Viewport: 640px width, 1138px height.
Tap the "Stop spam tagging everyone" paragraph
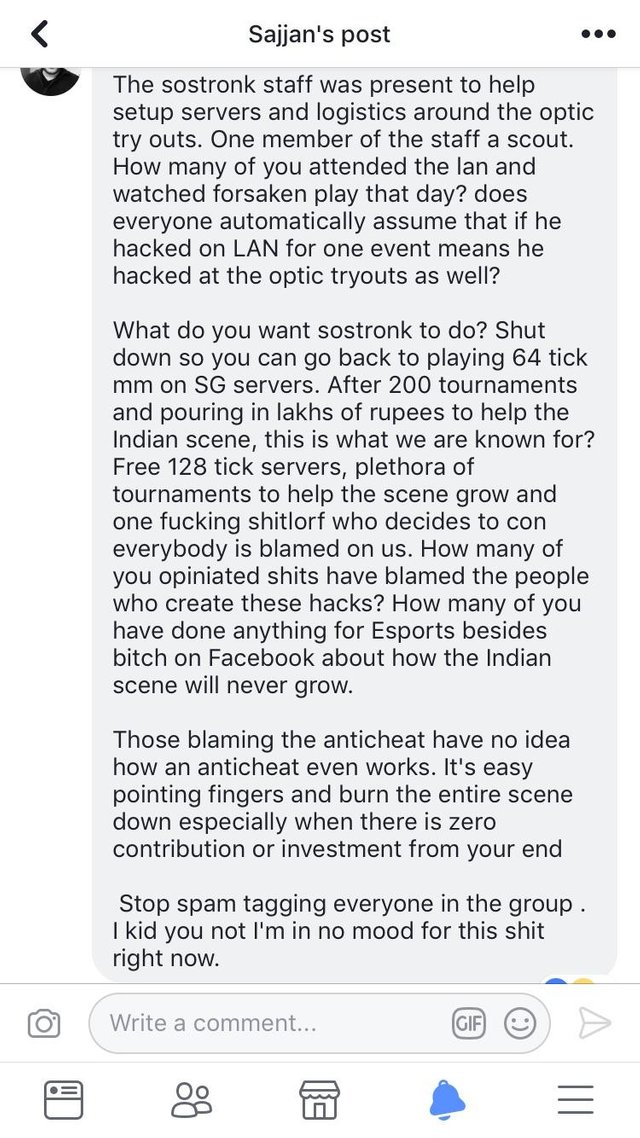point(348,931)
